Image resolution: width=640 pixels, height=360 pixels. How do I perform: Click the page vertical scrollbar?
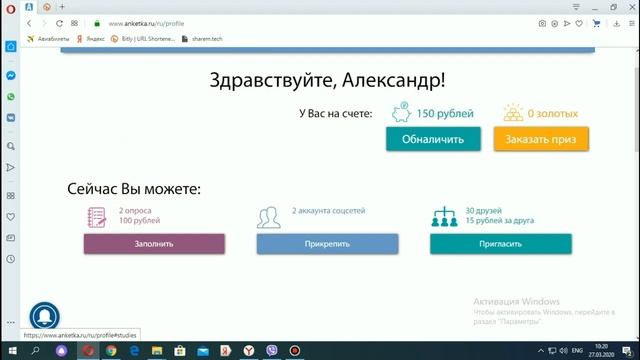(x=637, y=110)
